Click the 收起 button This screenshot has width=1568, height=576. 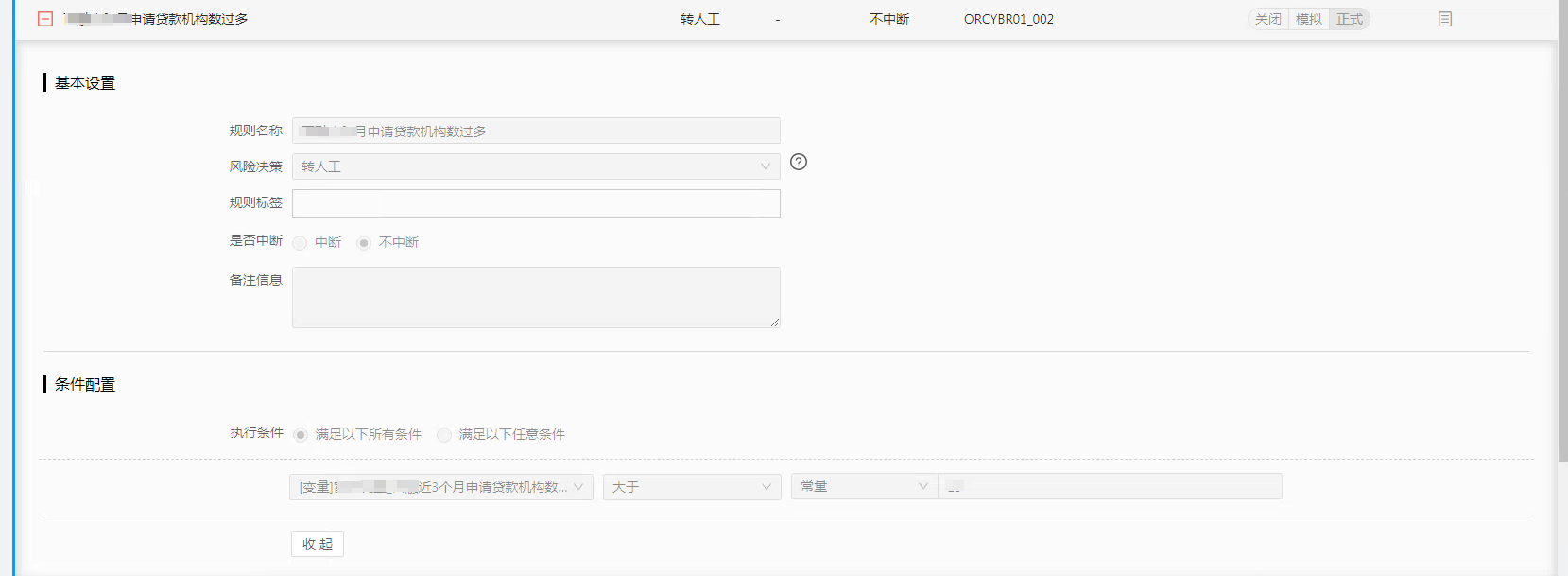pyautogui.click(x=318, y=544)
